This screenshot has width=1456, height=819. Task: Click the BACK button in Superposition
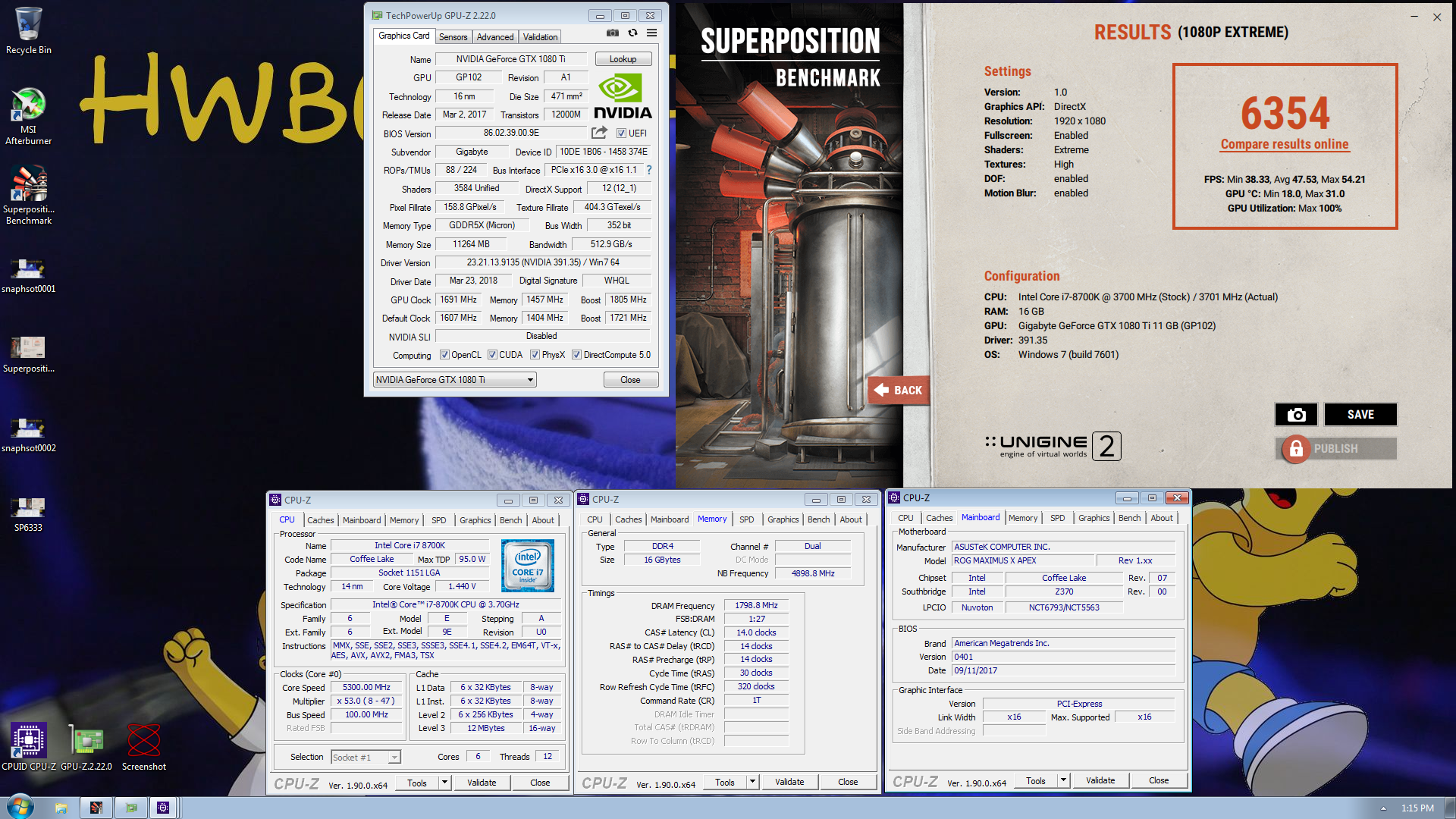pos(899,391)
